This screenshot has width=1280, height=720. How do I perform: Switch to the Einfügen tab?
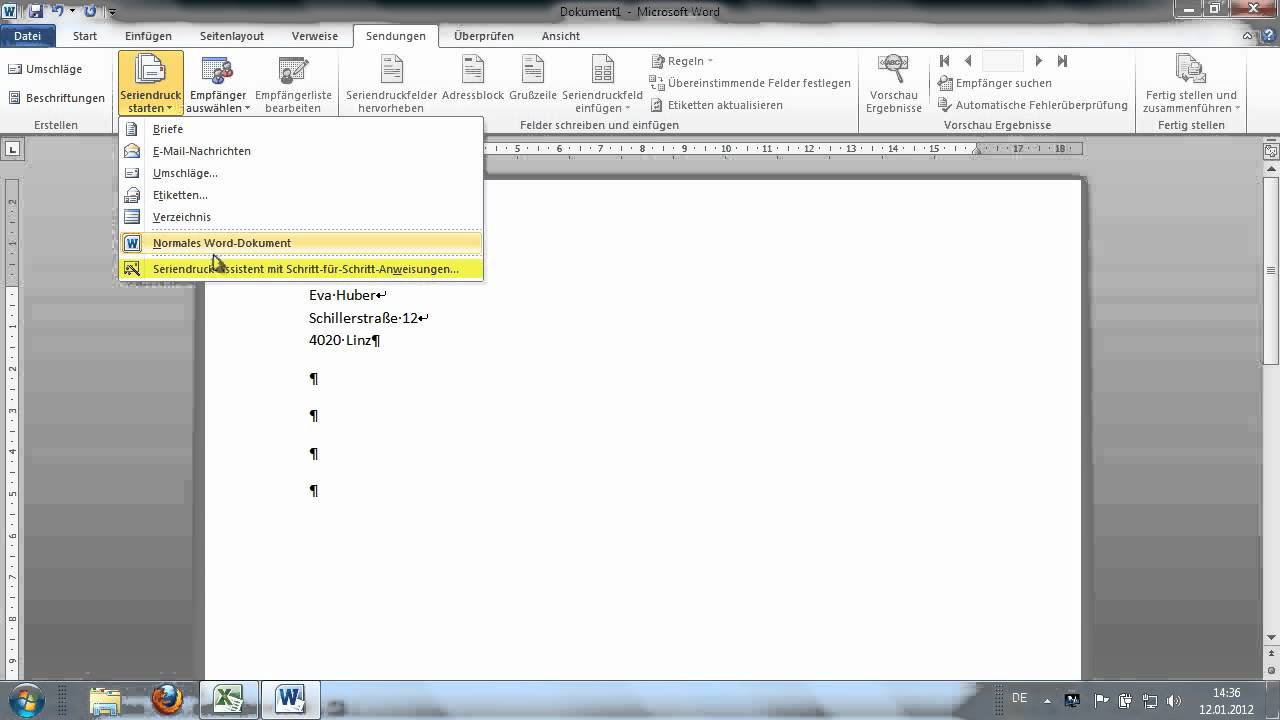[148, 36]
